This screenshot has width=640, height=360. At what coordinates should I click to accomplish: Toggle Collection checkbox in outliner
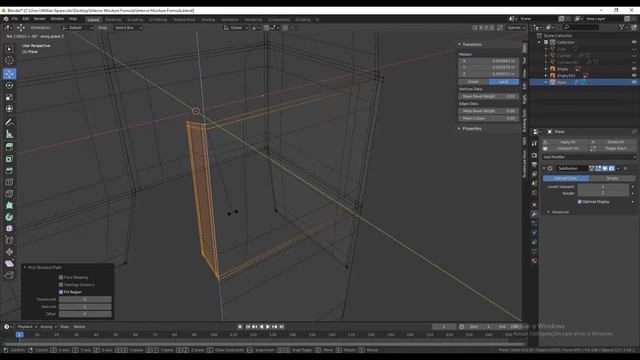click(546, 42)
